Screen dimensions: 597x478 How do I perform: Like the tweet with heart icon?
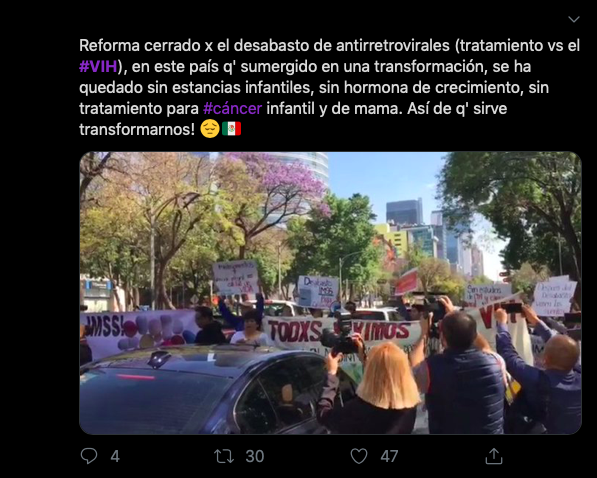pyautogui.click(x=359, y=456)
